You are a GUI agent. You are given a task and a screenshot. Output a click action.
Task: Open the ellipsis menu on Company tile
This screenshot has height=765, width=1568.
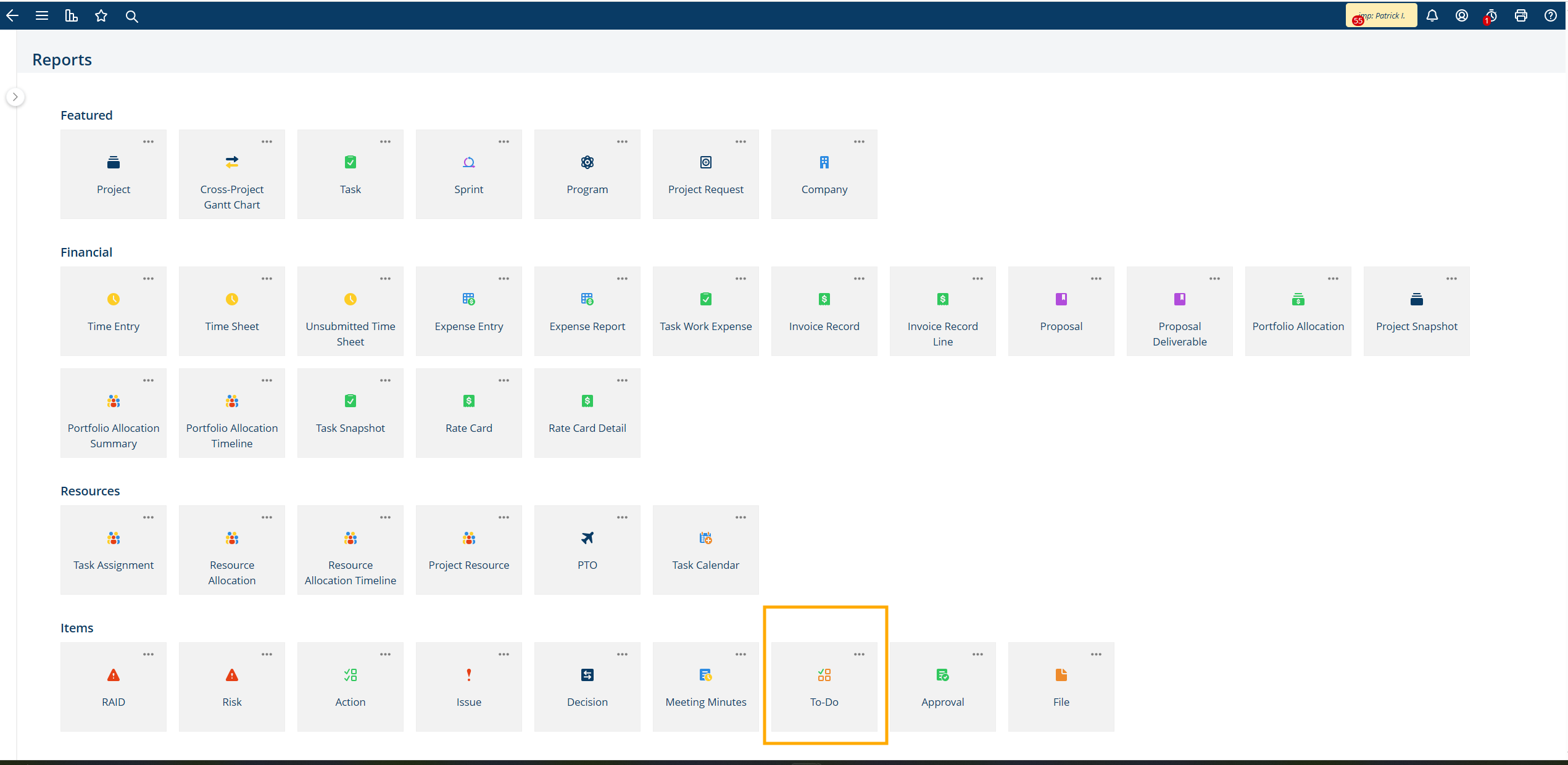[860, 142]
